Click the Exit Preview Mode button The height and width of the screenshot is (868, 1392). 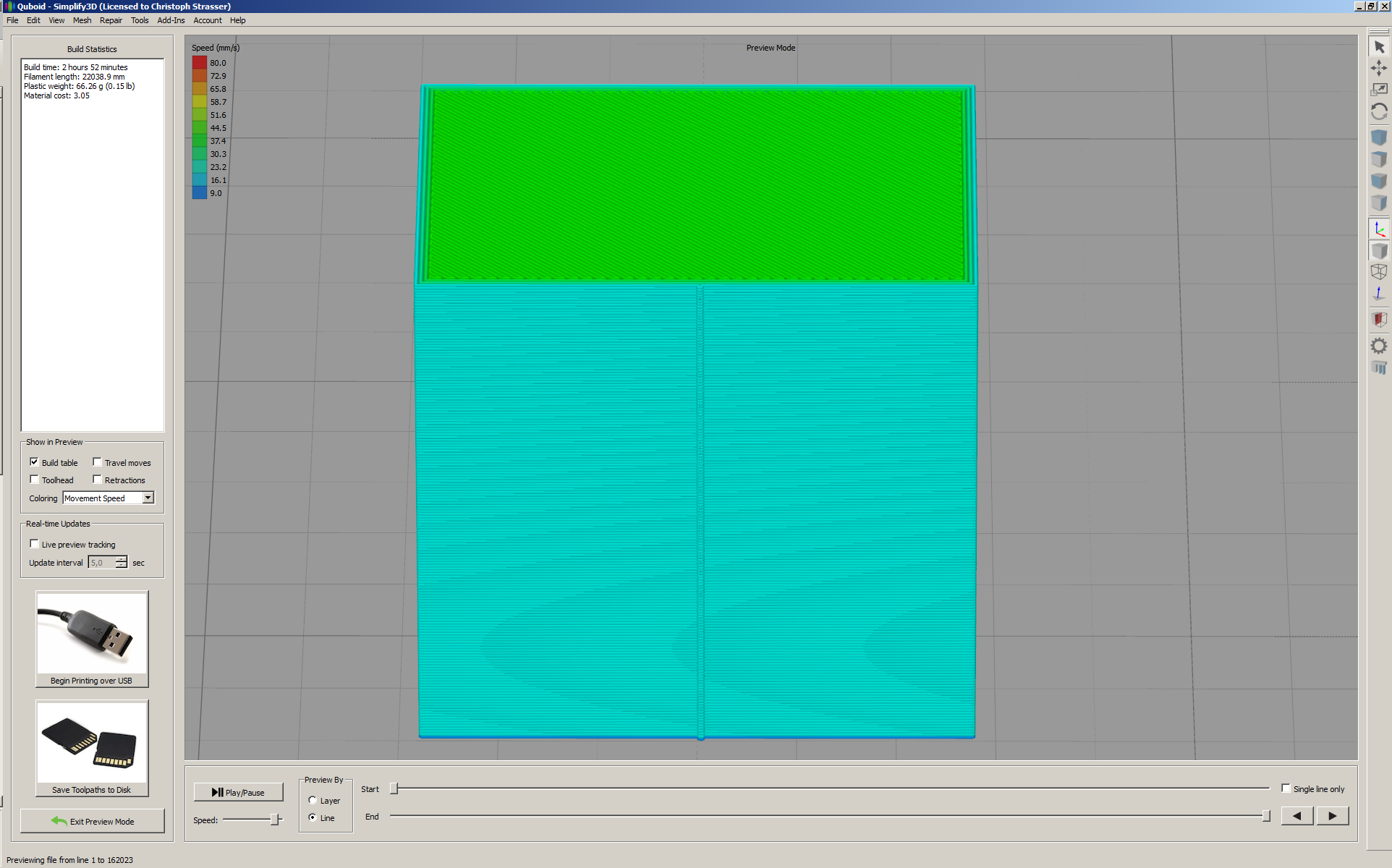pyautogui.click(x=93, y=821)
